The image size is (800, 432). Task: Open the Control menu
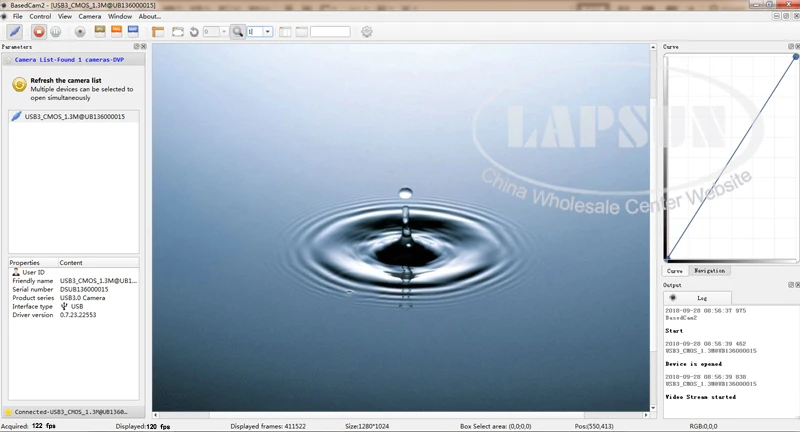[40, 16]
